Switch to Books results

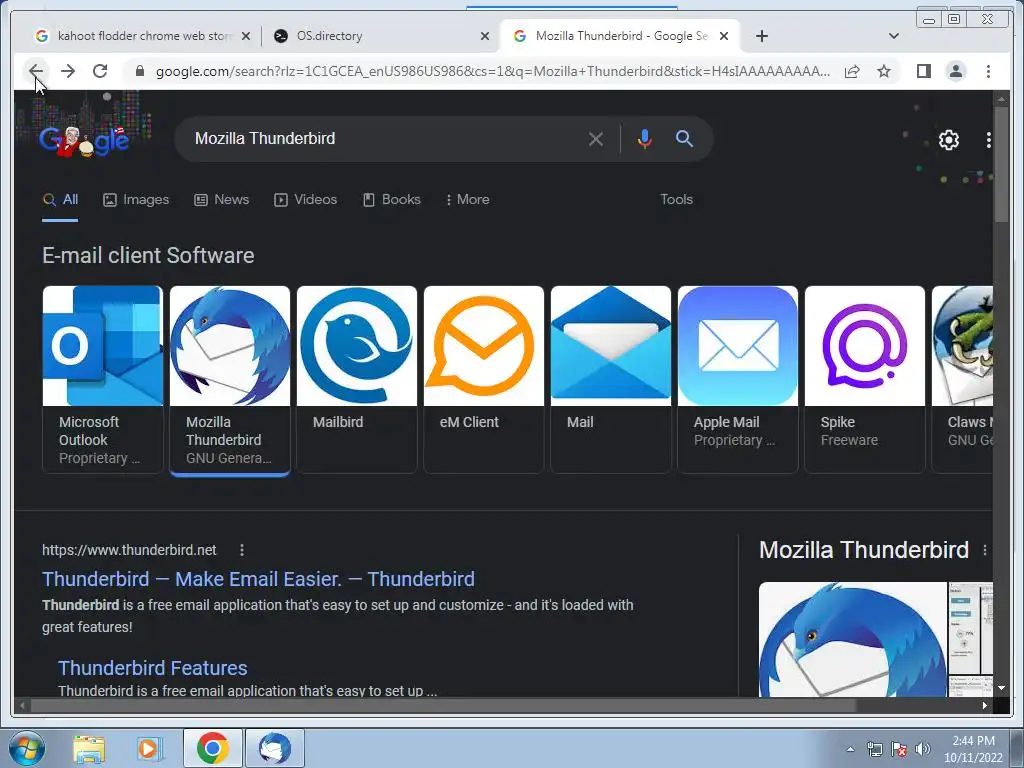(x=391, y=199)
